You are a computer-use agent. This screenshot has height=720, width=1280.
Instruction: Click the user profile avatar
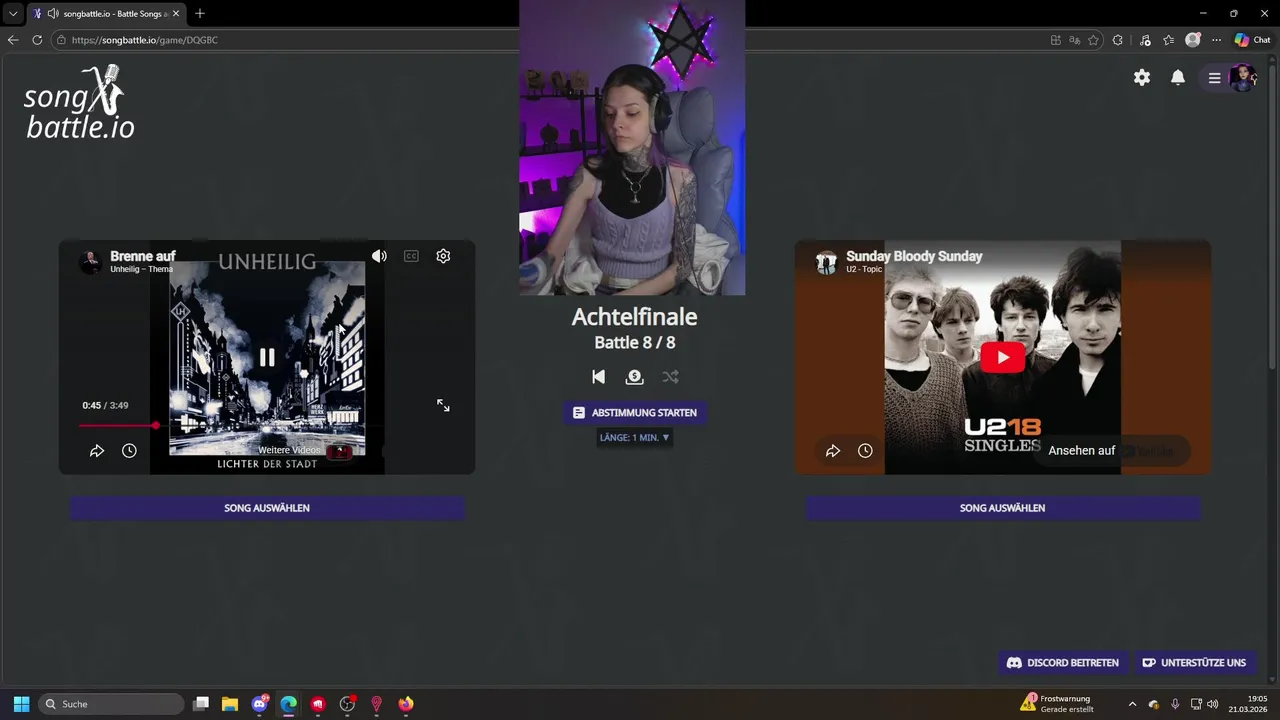pos(1242,77)
